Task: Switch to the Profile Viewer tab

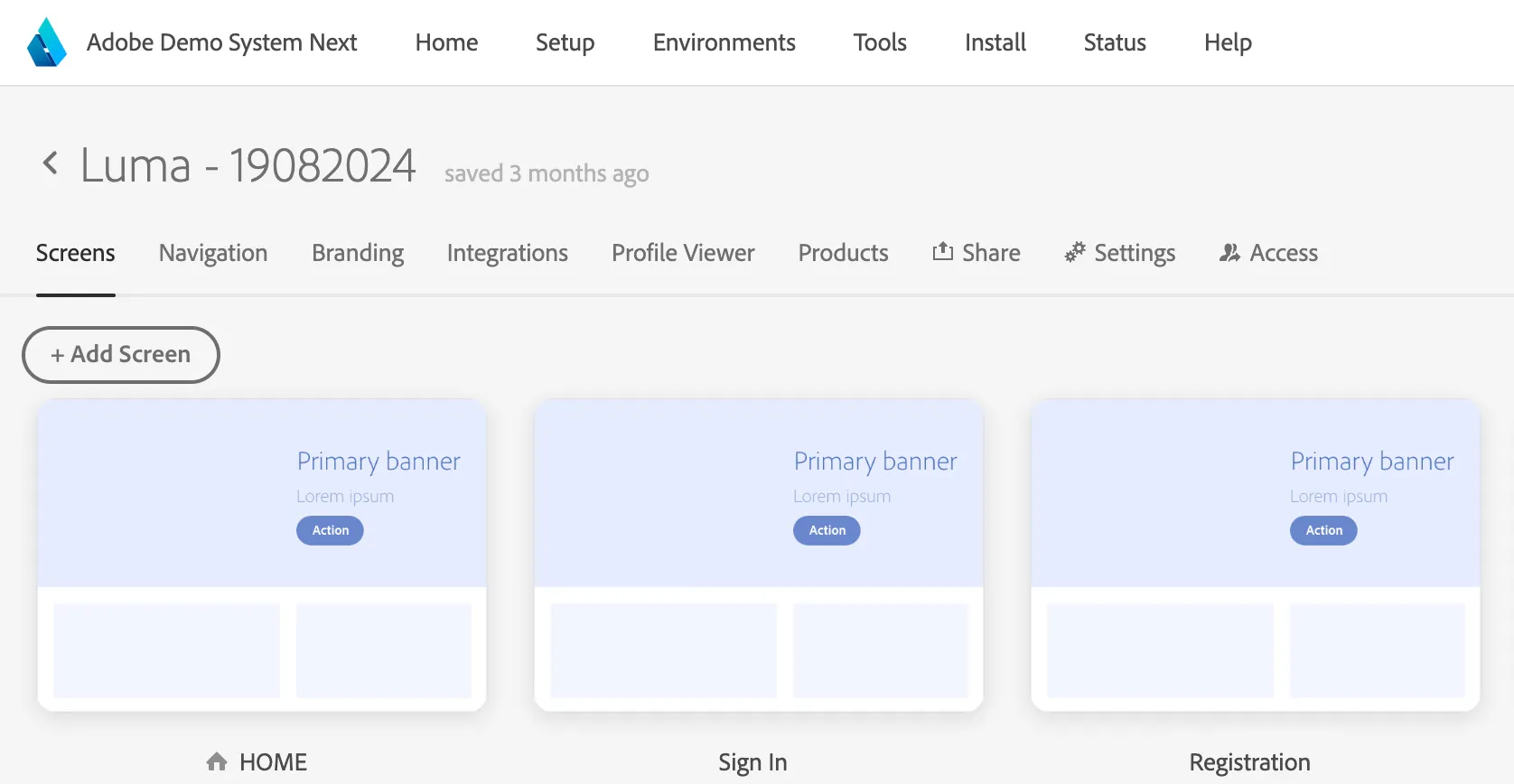Action: tap(683, 253)
